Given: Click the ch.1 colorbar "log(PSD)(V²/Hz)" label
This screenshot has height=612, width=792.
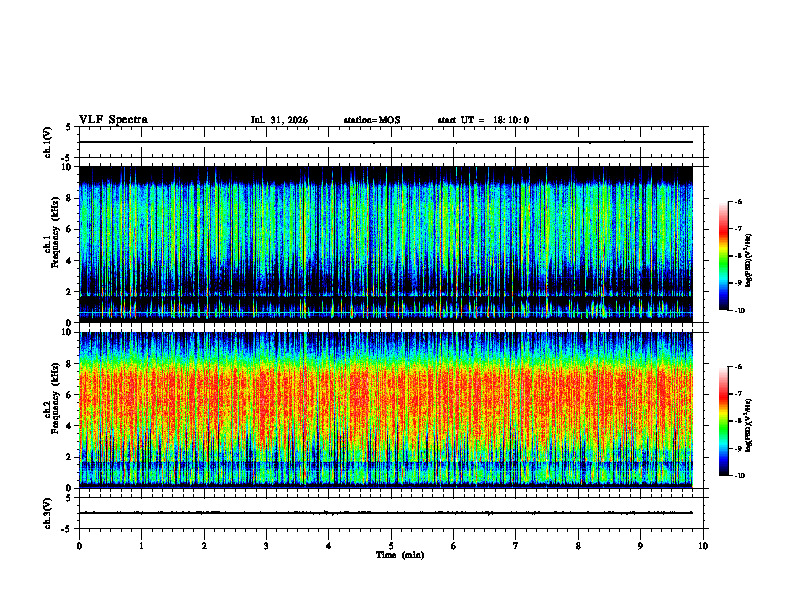Looking at the screenshot, I should click(749, 261).
